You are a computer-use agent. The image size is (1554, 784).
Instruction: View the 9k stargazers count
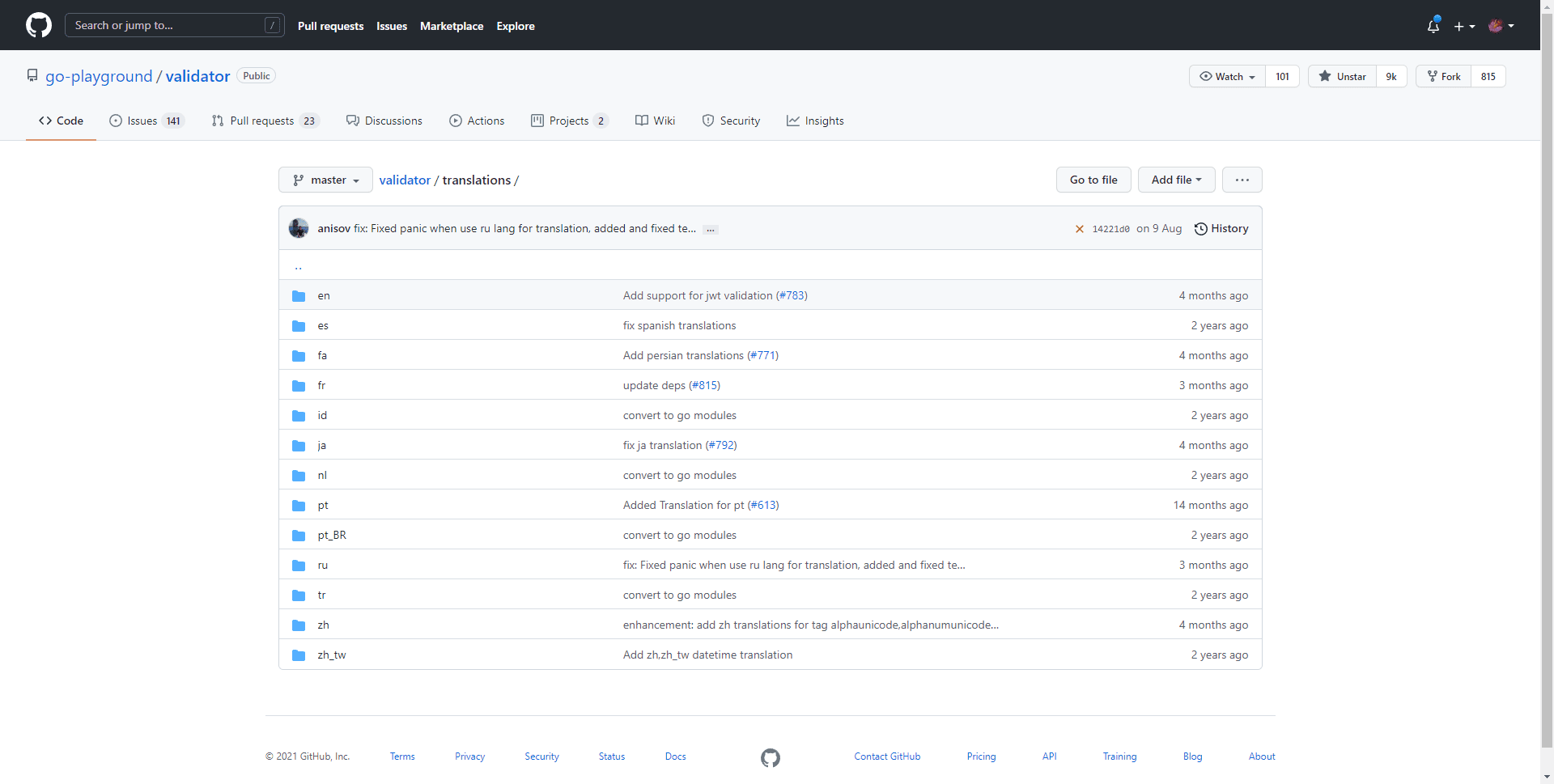[1391, 76]
